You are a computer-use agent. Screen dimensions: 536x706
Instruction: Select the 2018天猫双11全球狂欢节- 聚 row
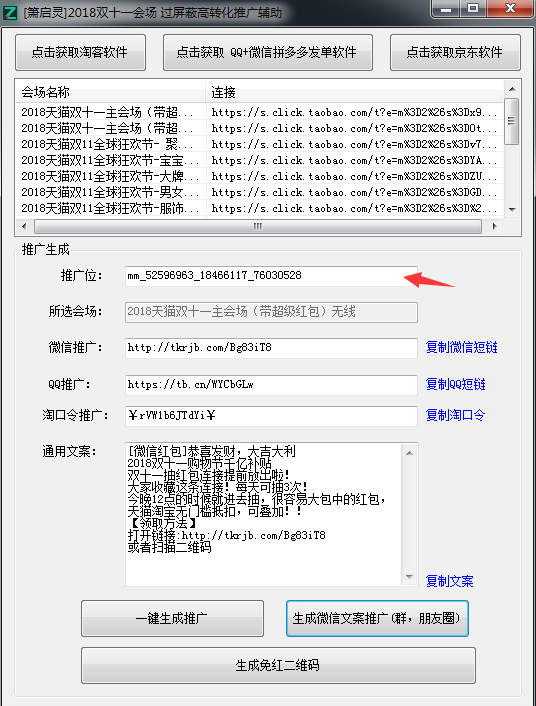[x=259, y=144]
